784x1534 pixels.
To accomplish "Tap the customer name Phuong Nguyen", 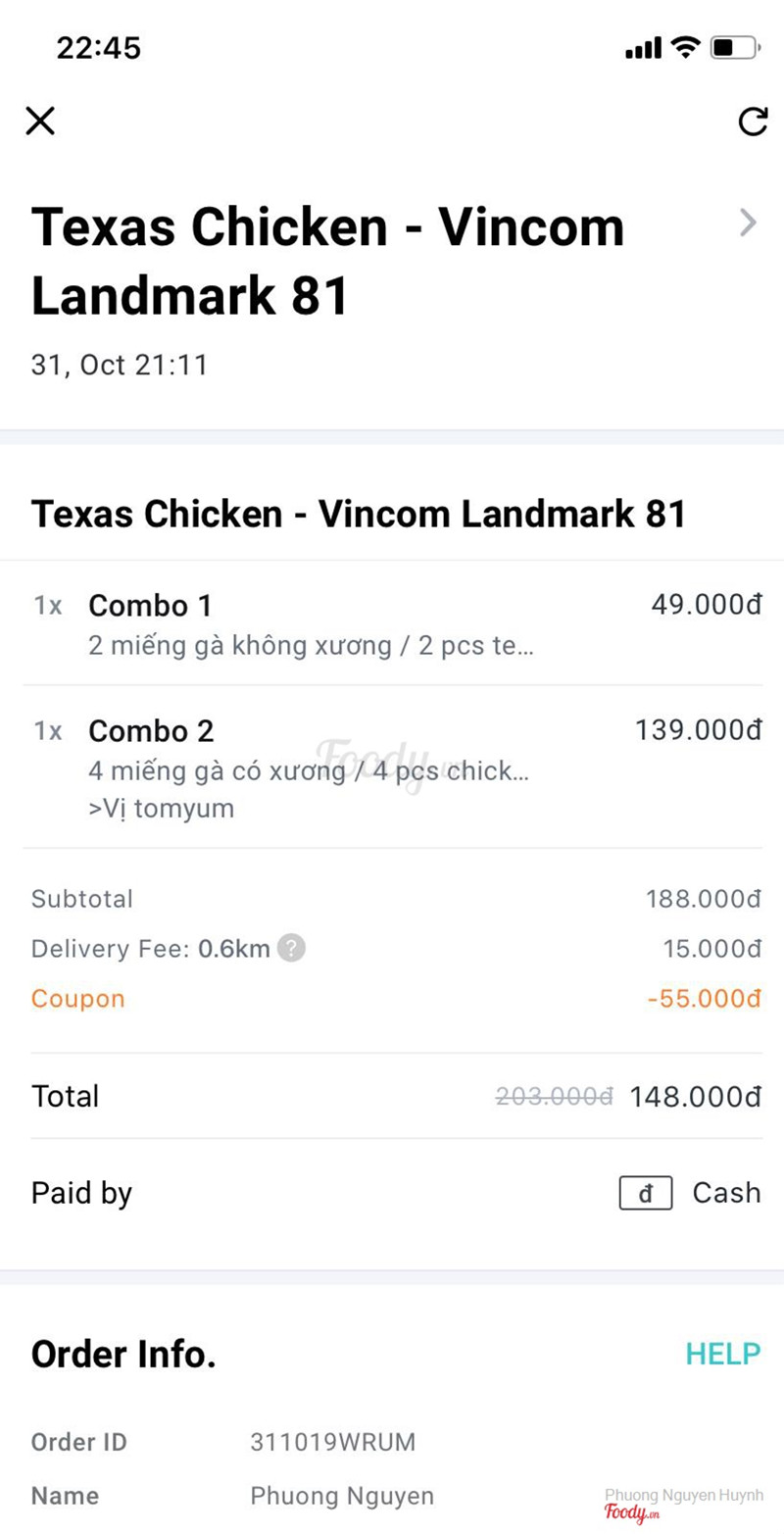I will (342, 1496).
